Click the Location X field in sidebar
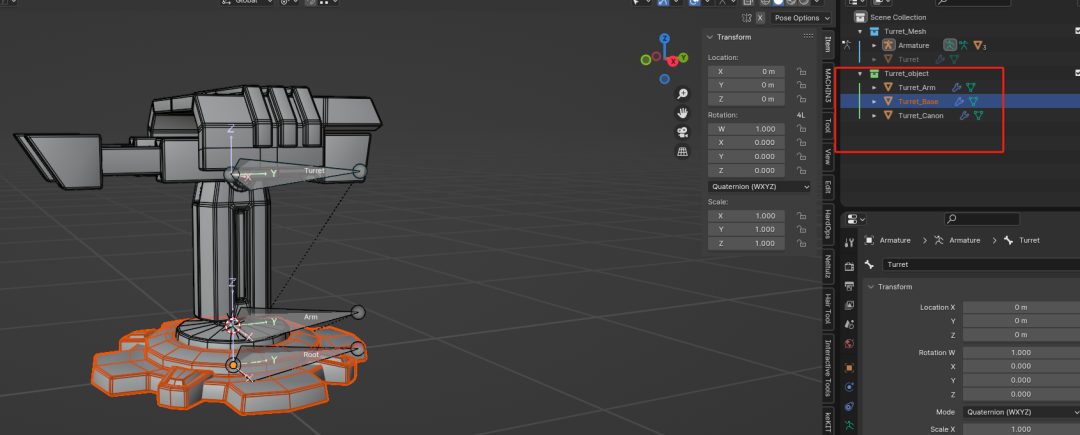1080x435 pixels. tap(747, 72)
